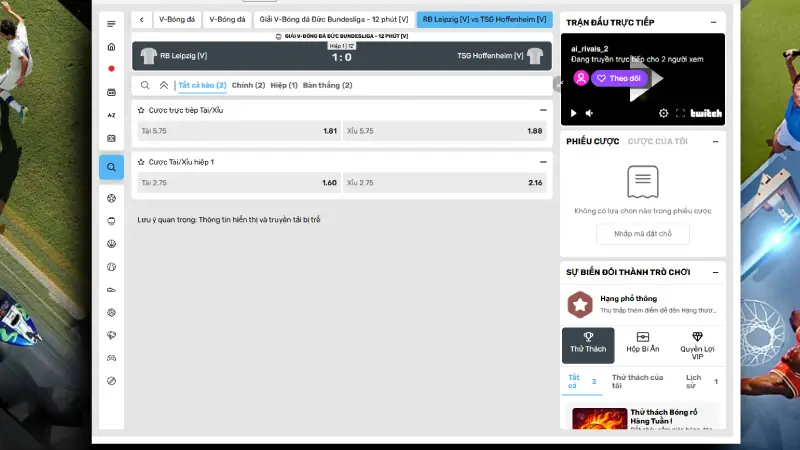Screen dimensions: 800x450
Task: Click the highlighted search icon in sidebar
Action: coord(111,167)
